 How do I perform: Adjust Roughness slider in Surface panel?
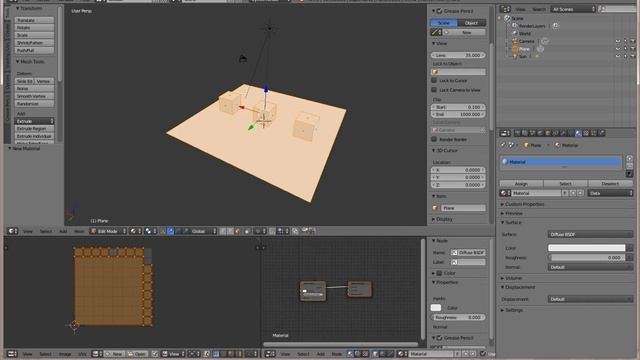[x=587, y=258]
